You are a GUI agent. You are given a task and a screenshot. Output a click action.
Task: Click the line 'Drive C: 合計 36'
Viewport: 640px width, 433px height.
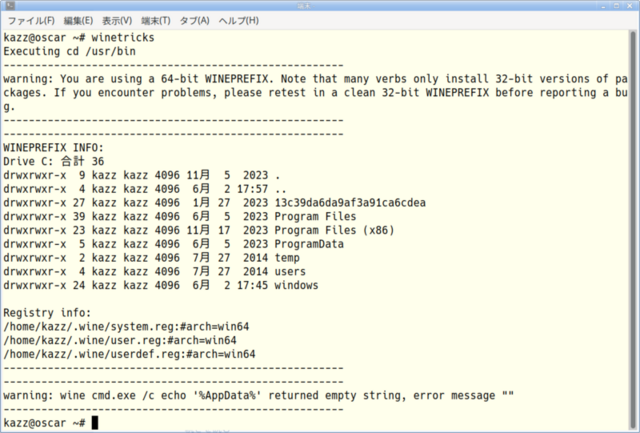(x=53, y=162)
